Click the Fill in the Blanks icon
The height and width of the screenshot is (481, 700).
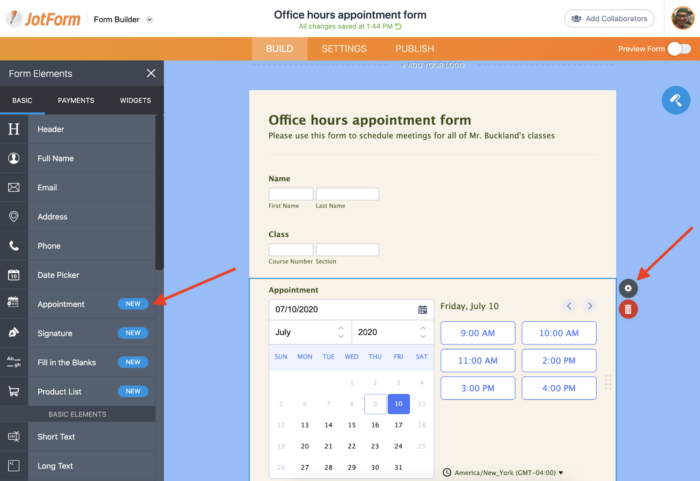pos(14,362)
